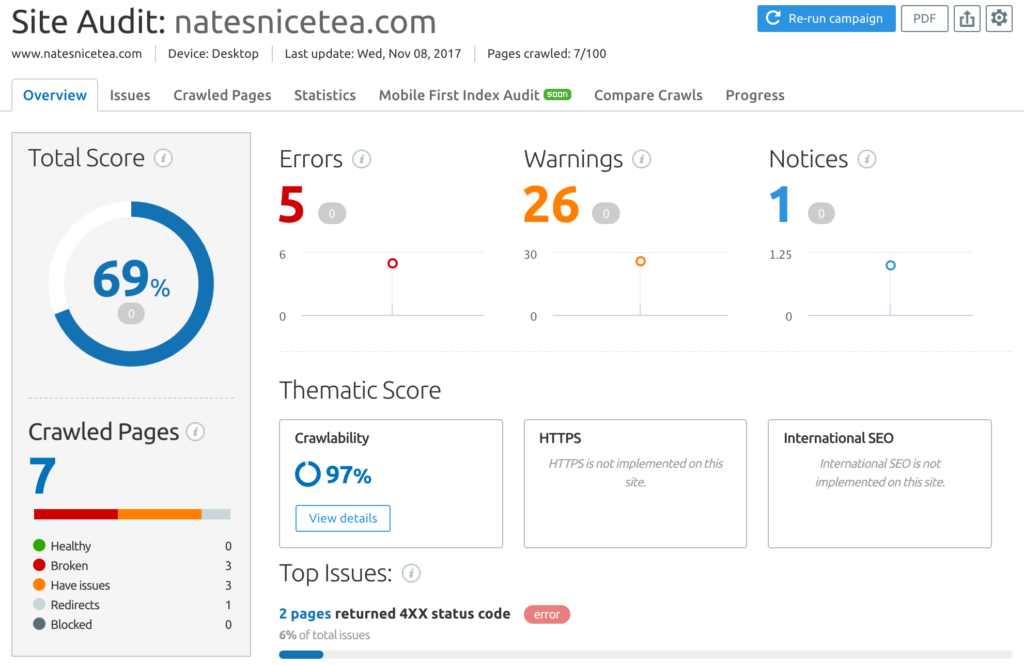The width and height of the screenshot is (1024, 665).
Task: Click the info icon beside Total Score
Action: (x=163, y=158)
